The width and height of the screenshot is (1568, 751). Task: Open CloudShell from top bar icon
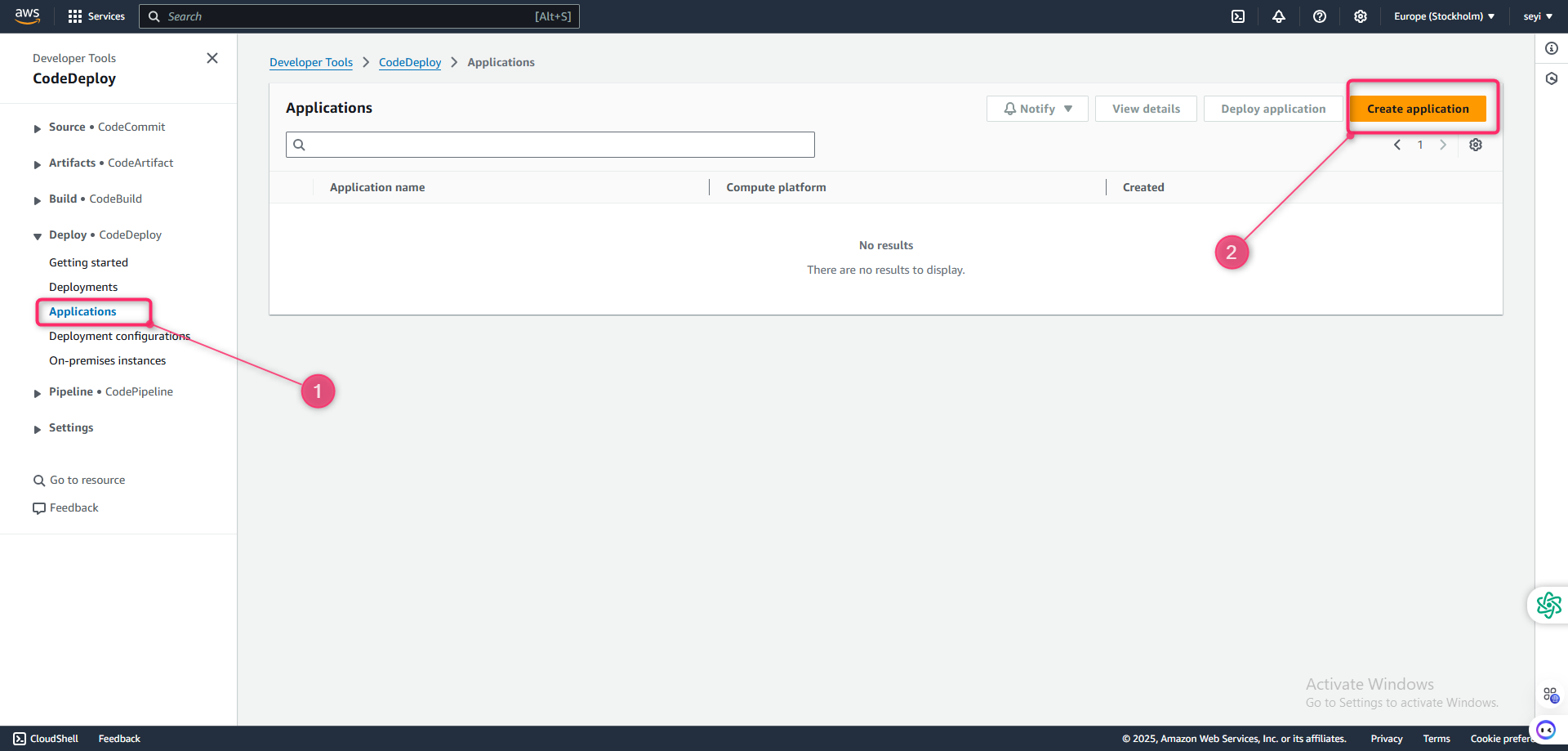[1238, 16]
